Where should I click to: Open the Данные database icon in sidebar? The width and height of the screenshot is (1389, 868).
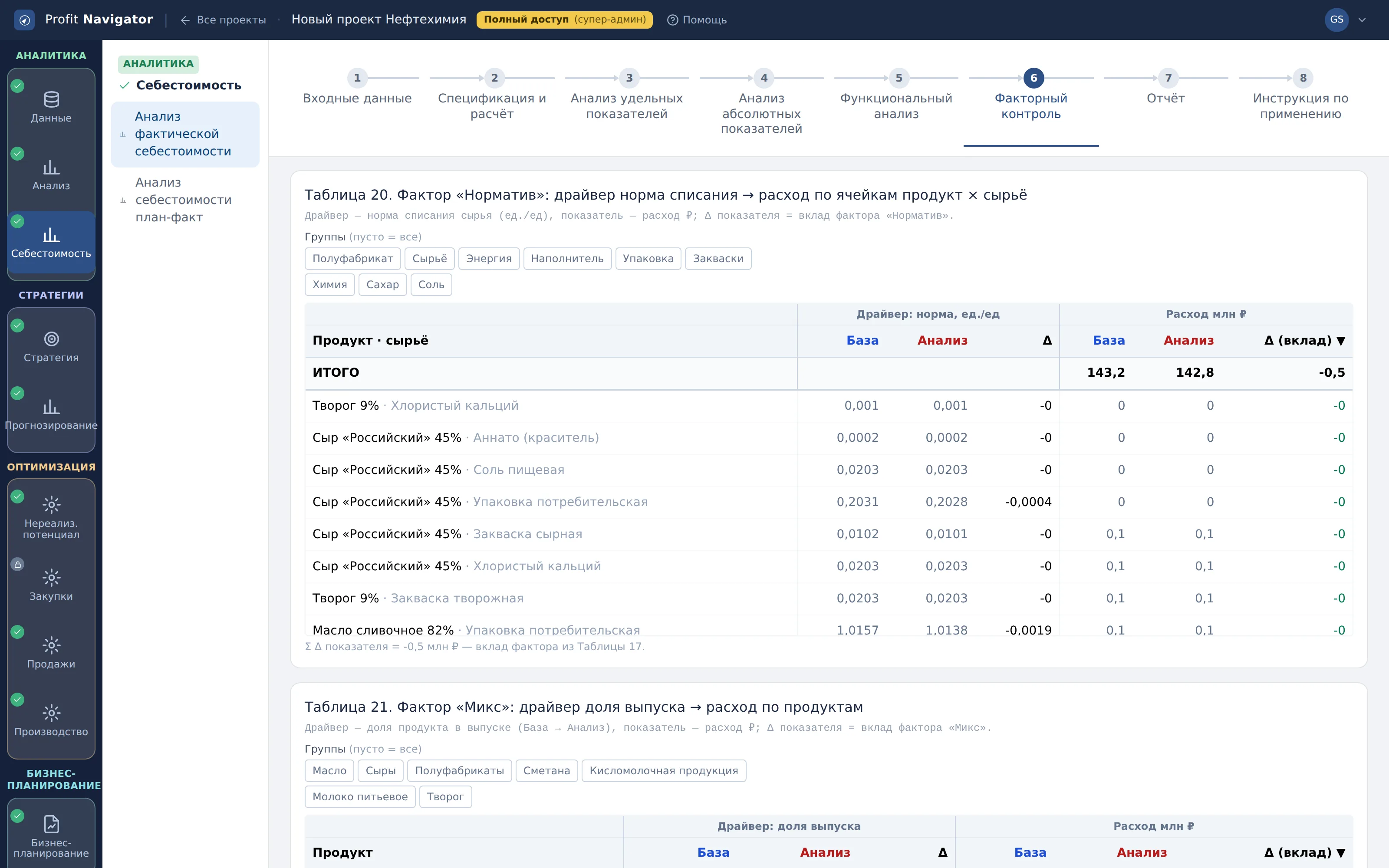click(51, 100)
